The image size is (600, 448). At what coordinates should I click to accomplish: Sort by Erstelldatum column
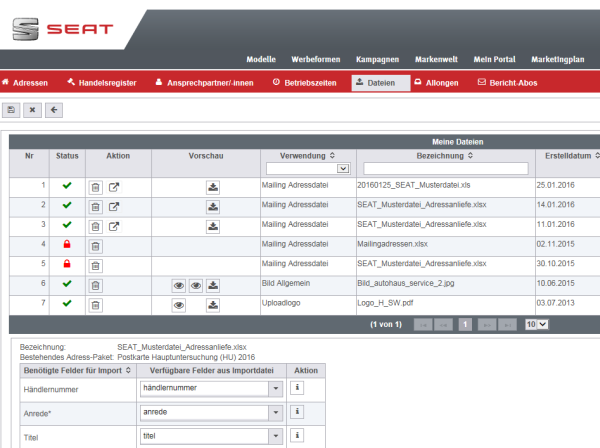(x=597, y=156)
